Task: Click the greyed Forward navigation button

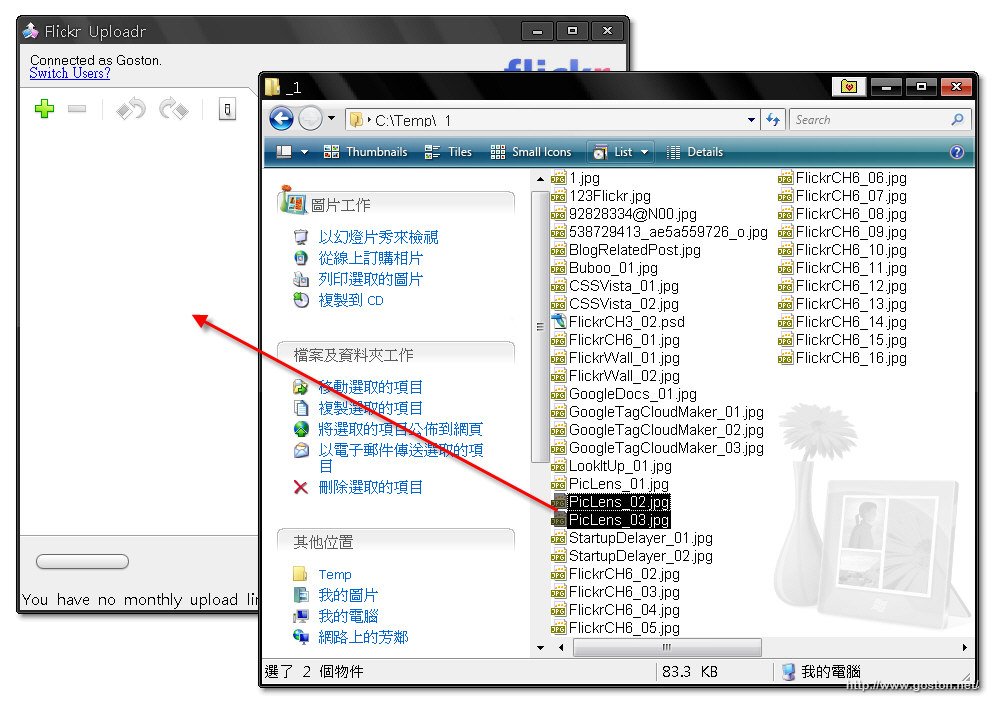Action: pyautogui.click(x=310, y=119)
